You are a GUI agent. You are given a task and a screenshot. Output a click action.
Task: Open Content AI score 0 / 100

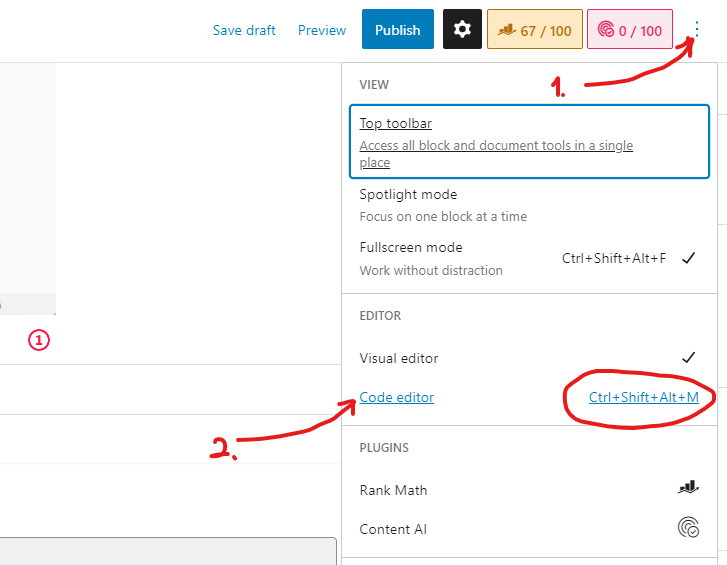click(630, 29)
